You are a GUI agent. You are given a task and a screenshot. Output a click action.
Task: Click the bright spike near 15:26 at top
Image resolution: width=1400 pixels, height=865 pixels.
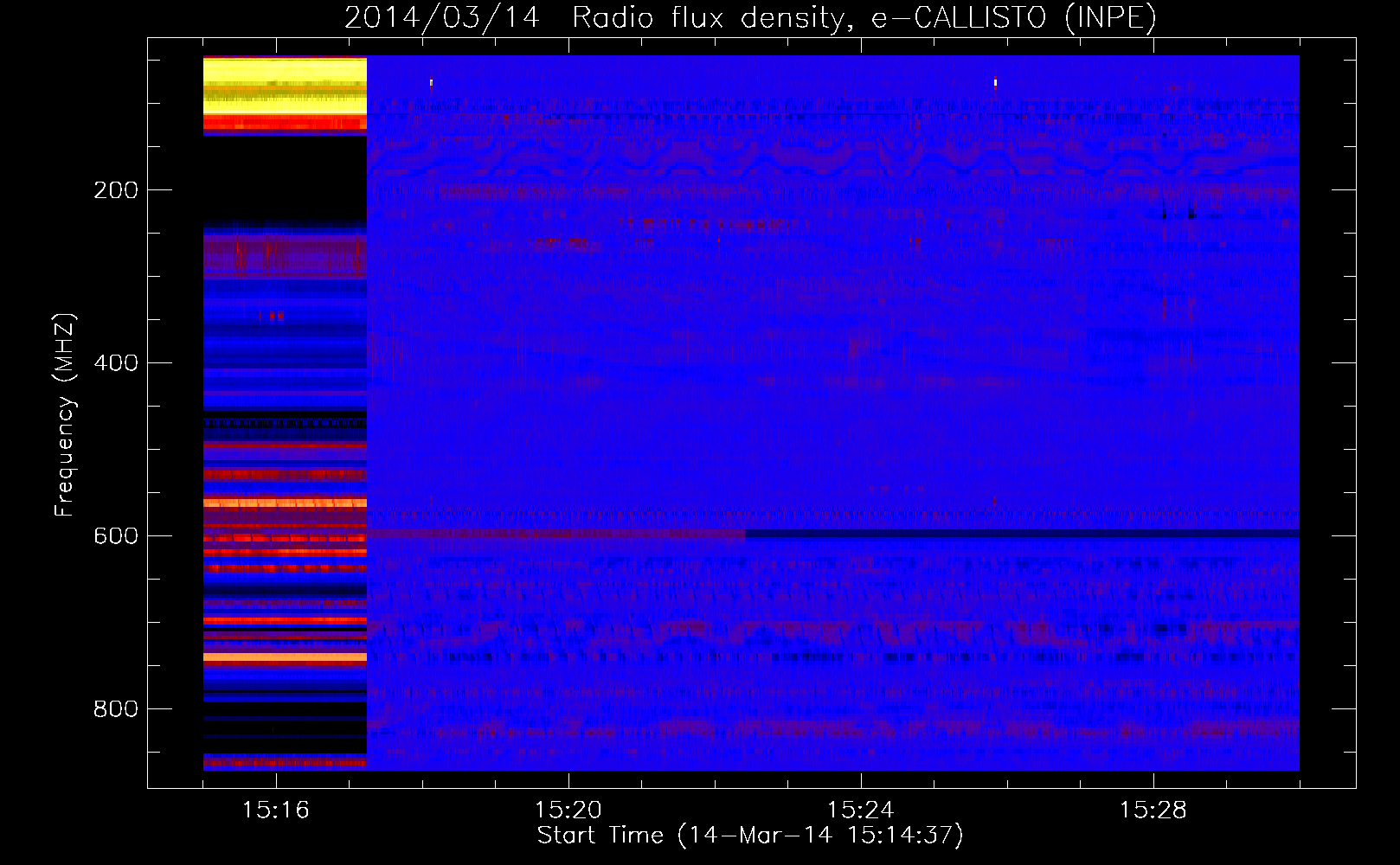click(995, 83)
